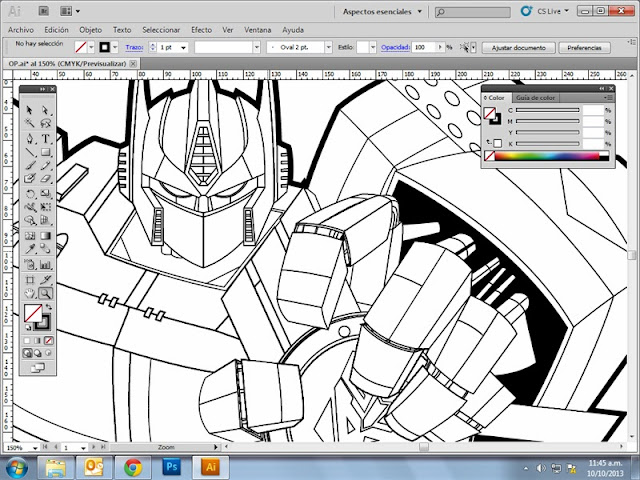
Task: Select the Rectangle shape tool
Action: point(46,152)
